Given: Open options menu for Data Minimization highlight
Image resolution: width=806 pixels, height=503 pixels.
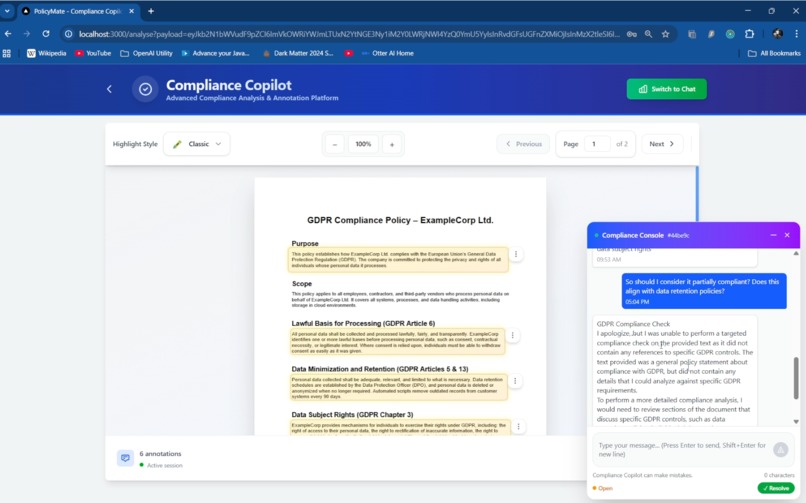Looking at the screenshot, I should click(515, 381).
